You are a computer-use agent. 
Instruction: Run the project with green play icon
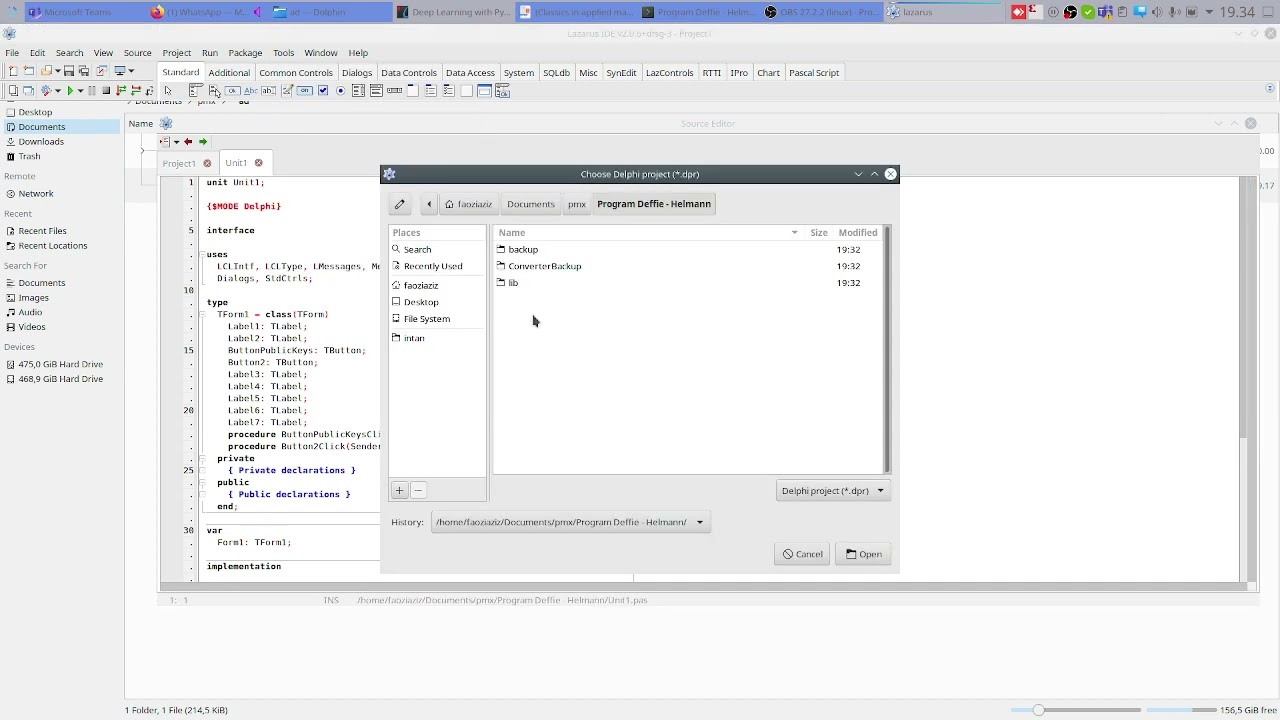tap(70, 90)
